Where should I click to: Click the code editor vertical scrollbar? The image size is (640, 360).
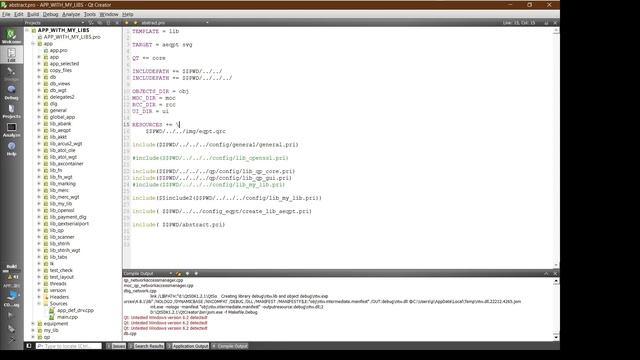556,148
